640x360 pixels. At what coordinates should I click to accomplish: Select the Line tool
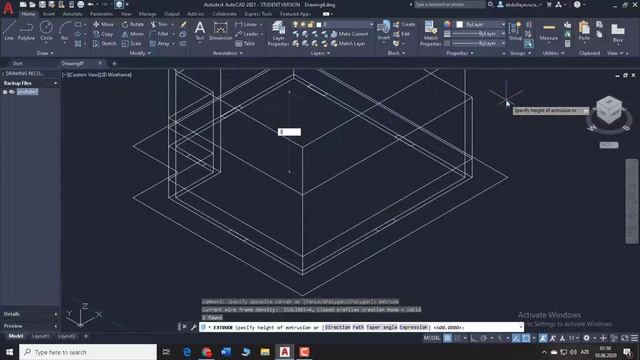9,31
